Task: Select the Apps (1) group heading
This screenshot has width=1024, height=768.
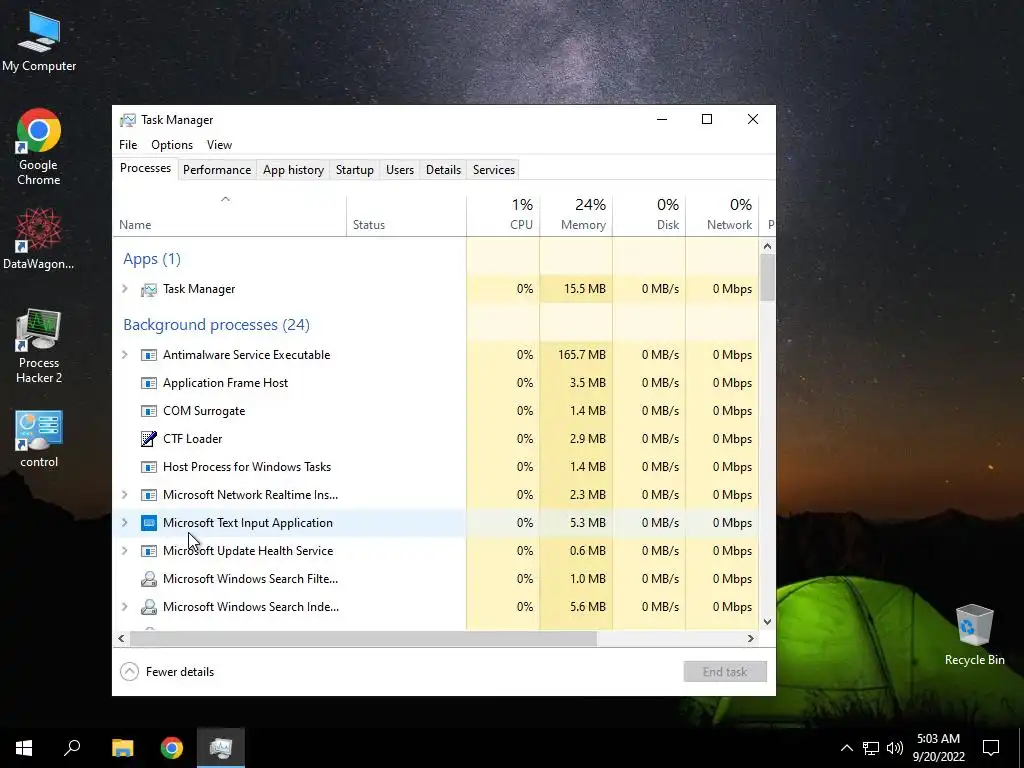Action: pyautogui.click(x=152, y=259)
